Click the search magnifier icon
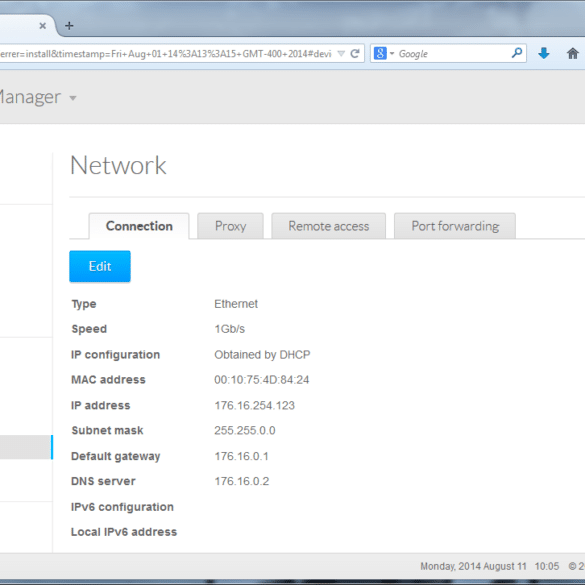Image resolution: width=585 pixels, height=585 pixels. [x=517, y=53]
